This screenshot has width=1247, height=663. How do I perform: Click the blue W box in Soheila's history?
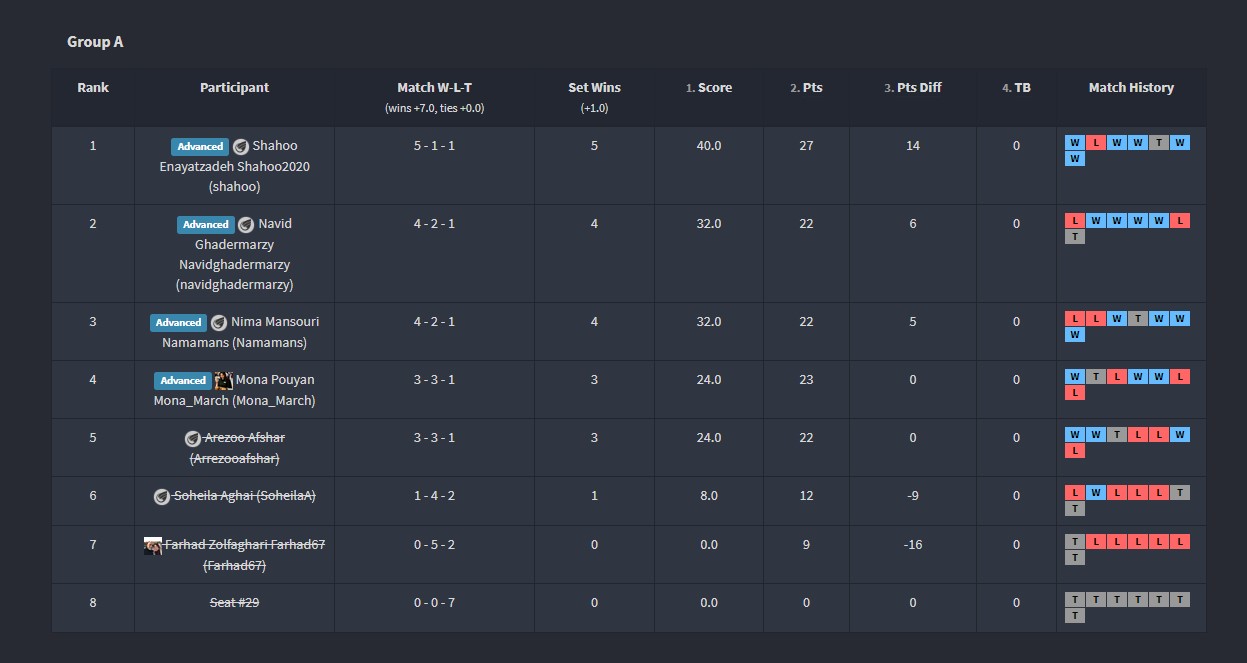(1096, 493)
